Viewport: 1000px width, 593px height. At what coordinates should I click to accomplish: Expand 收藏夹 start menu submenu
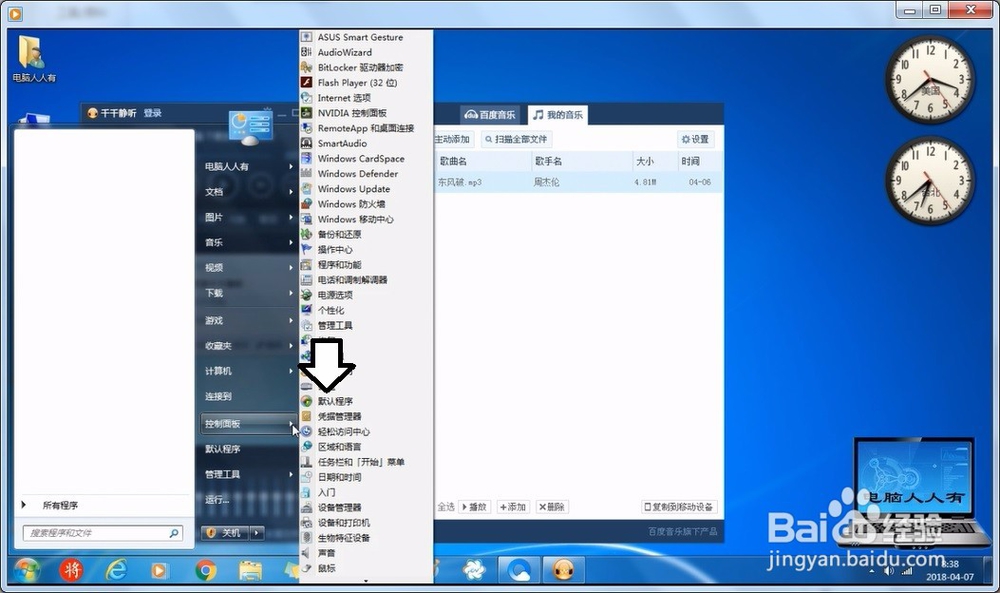[249, 346]
